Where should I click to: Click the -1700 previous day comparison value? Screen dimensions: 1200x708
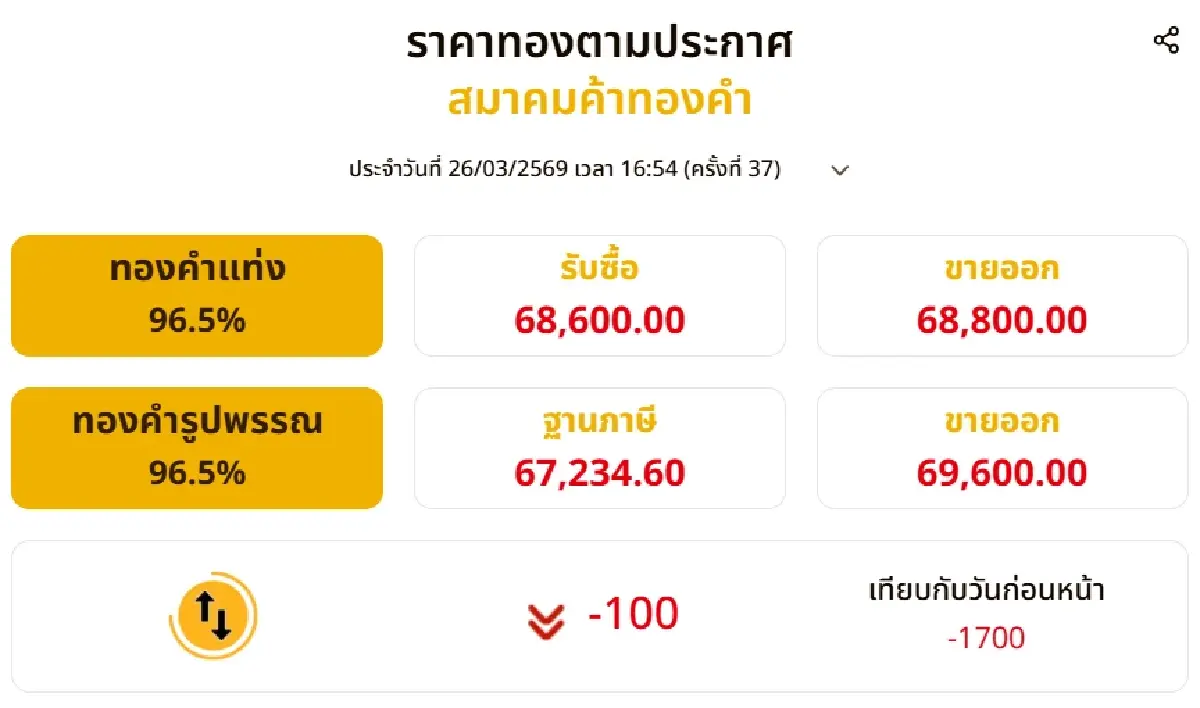986,637
